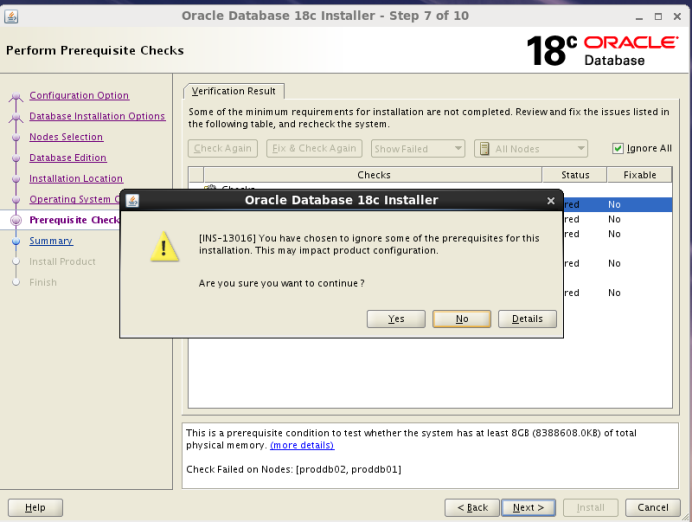This screenshot has height=522, width=692.
Task: Go to Installation Location step
Action: [76, 178]
